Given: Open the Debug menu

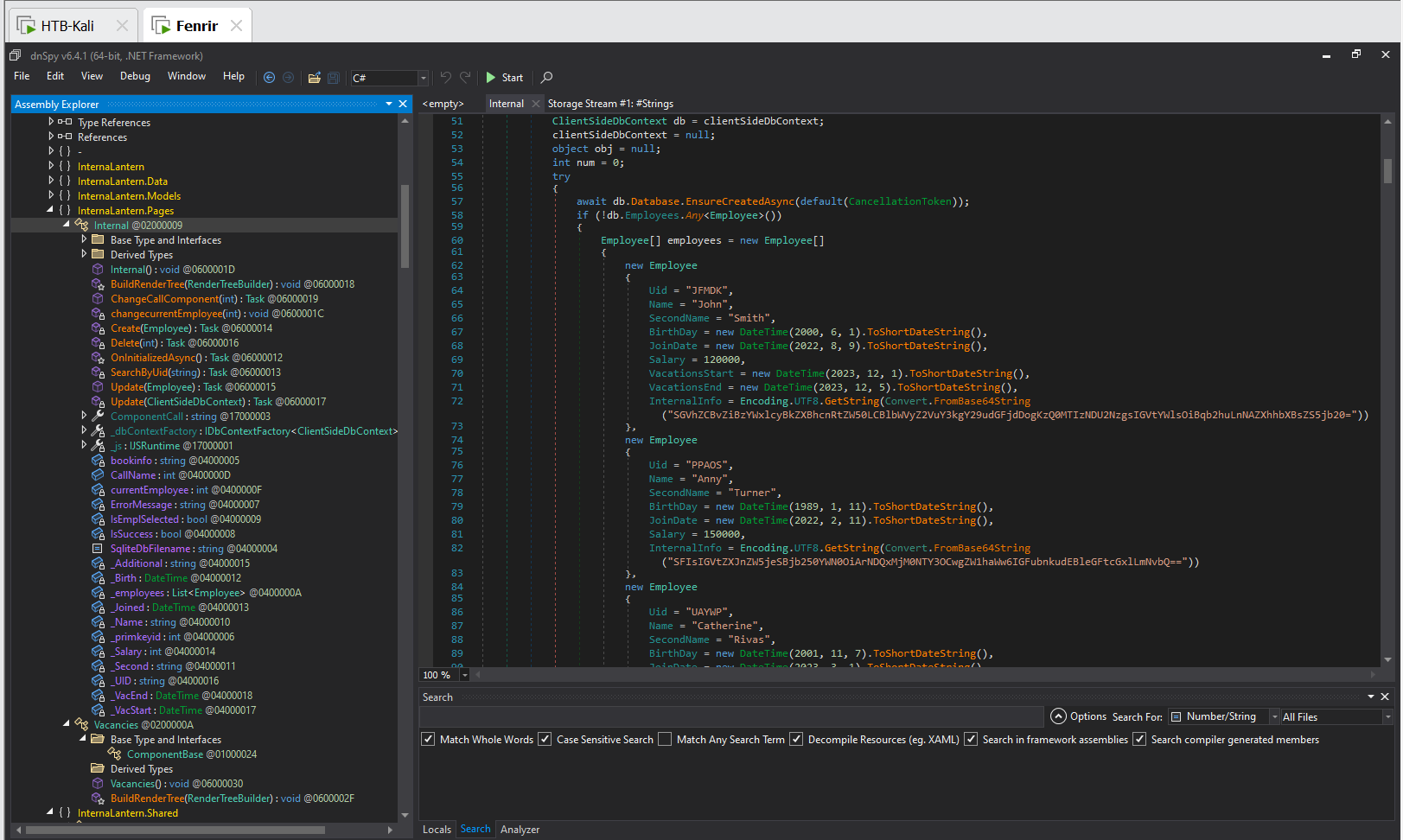Looking at the screenshot, I should click(x=135, y=76).
